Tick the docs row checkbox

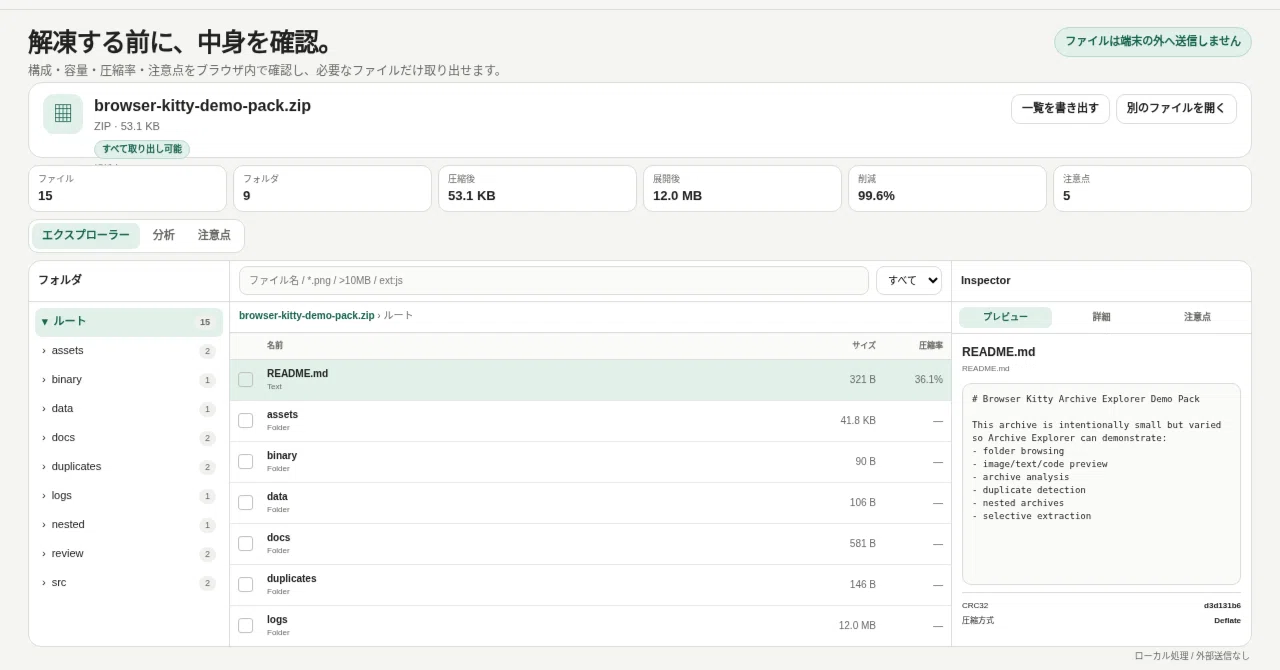(245, 544)
